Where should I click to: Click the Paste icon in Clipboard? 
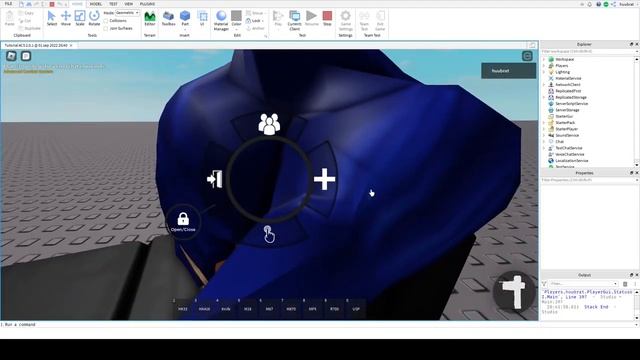point(9,18)
